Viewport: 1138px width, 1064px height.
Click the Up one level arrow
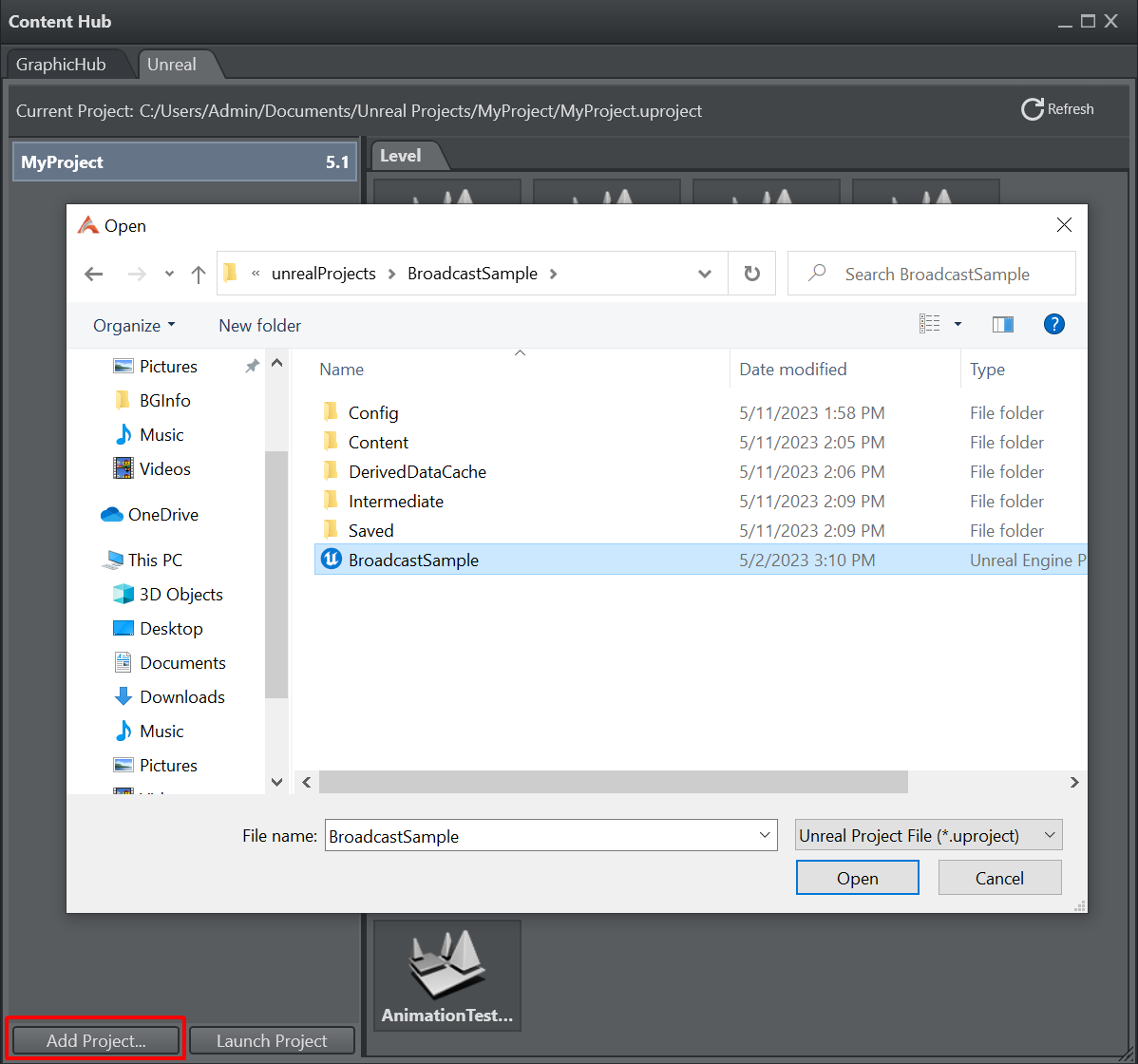pos(199,274)
